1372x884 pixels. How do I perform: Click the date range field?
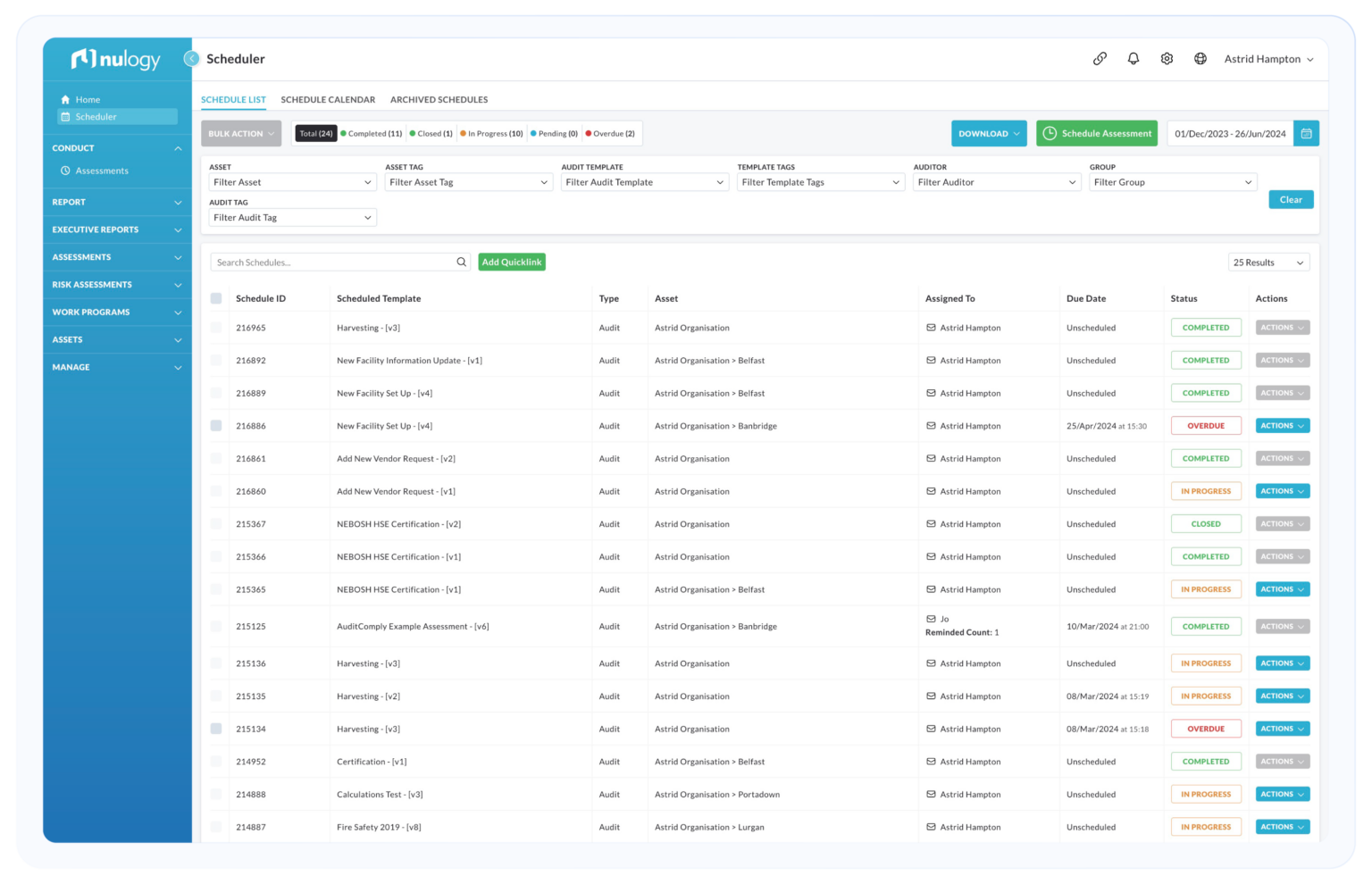point(1230,134)
